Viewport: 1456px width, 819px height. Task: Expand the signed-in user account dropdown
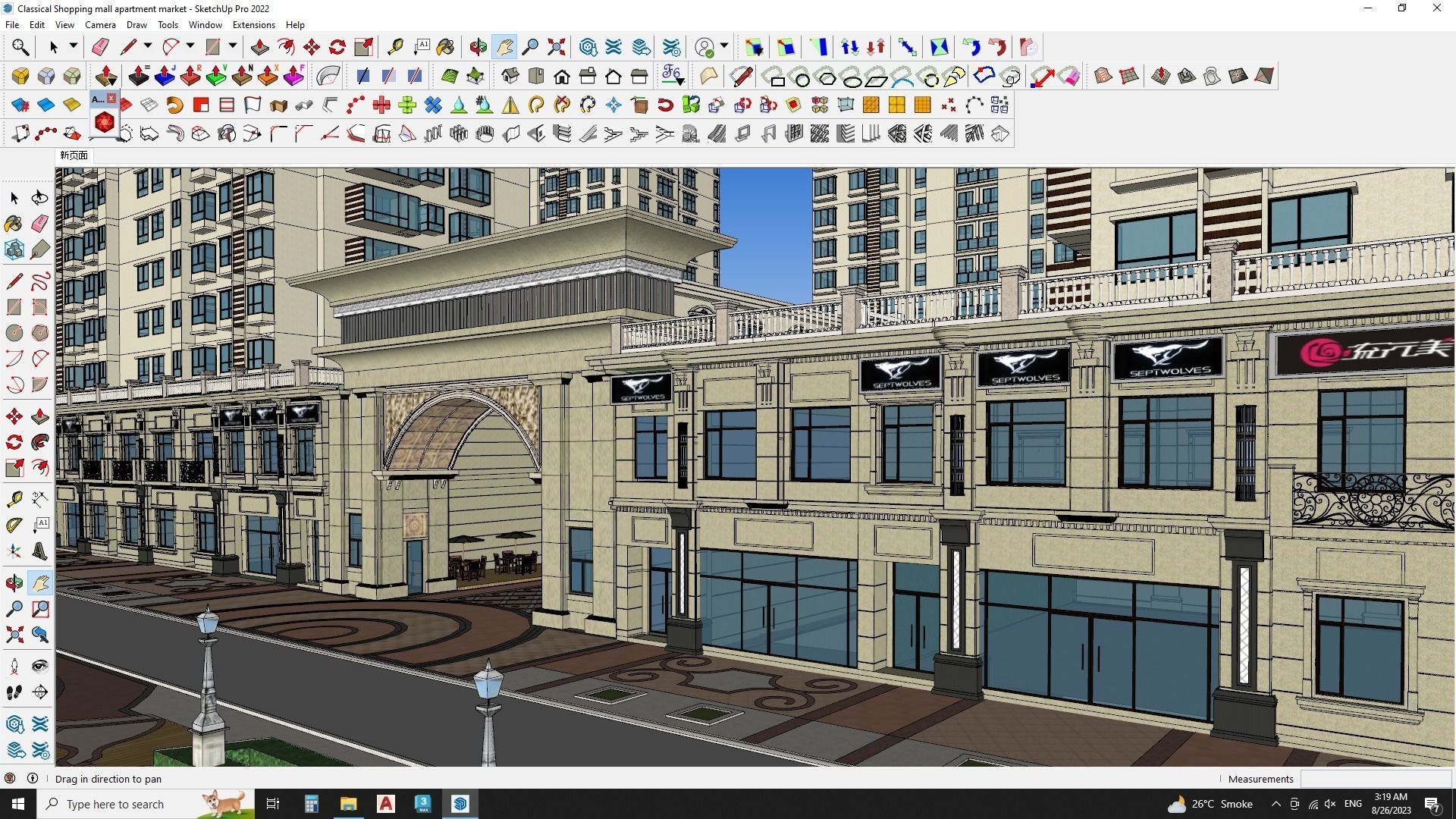[x=724, y=46]
